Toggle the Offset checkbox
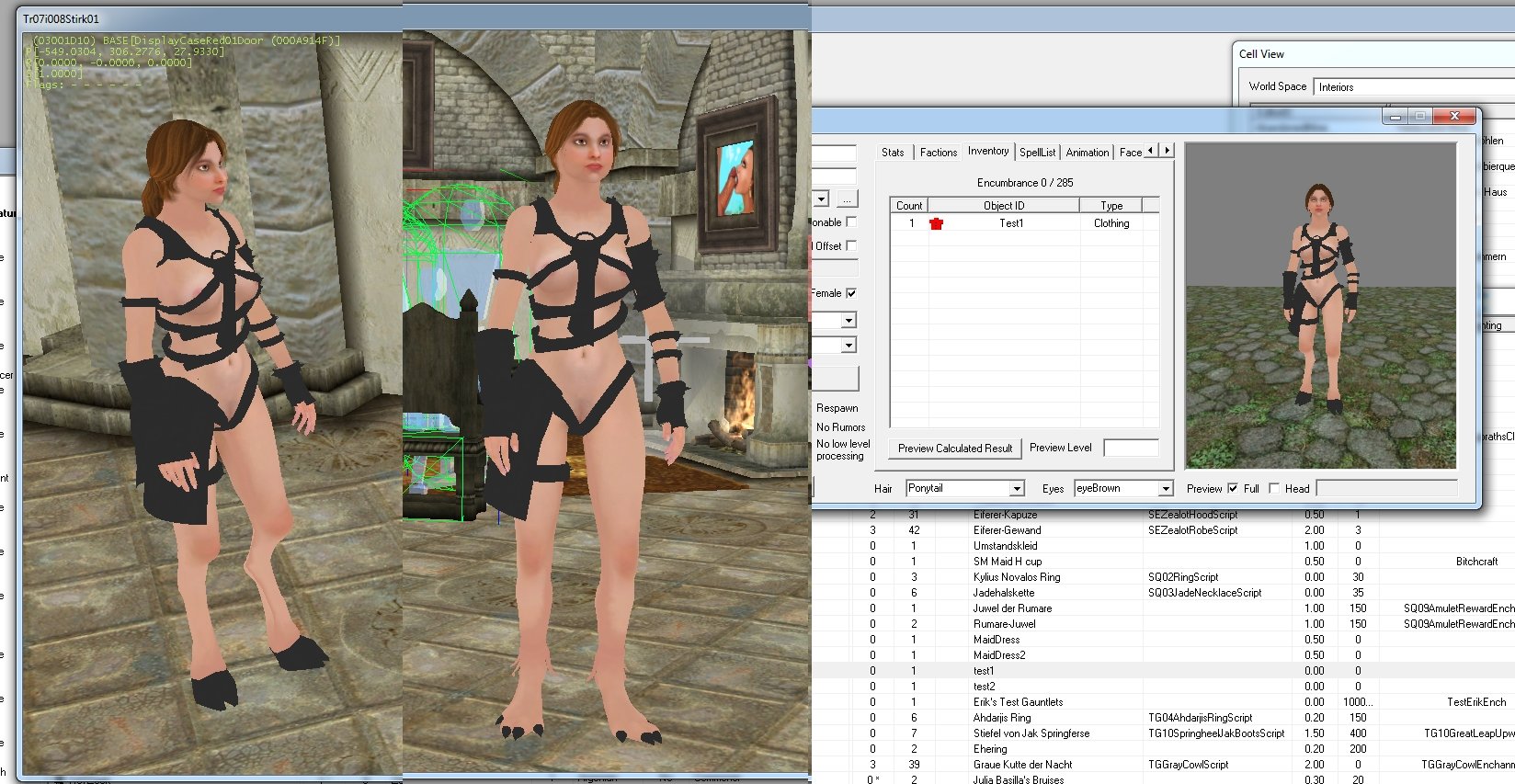1515x784 pixels. (851, 245)
